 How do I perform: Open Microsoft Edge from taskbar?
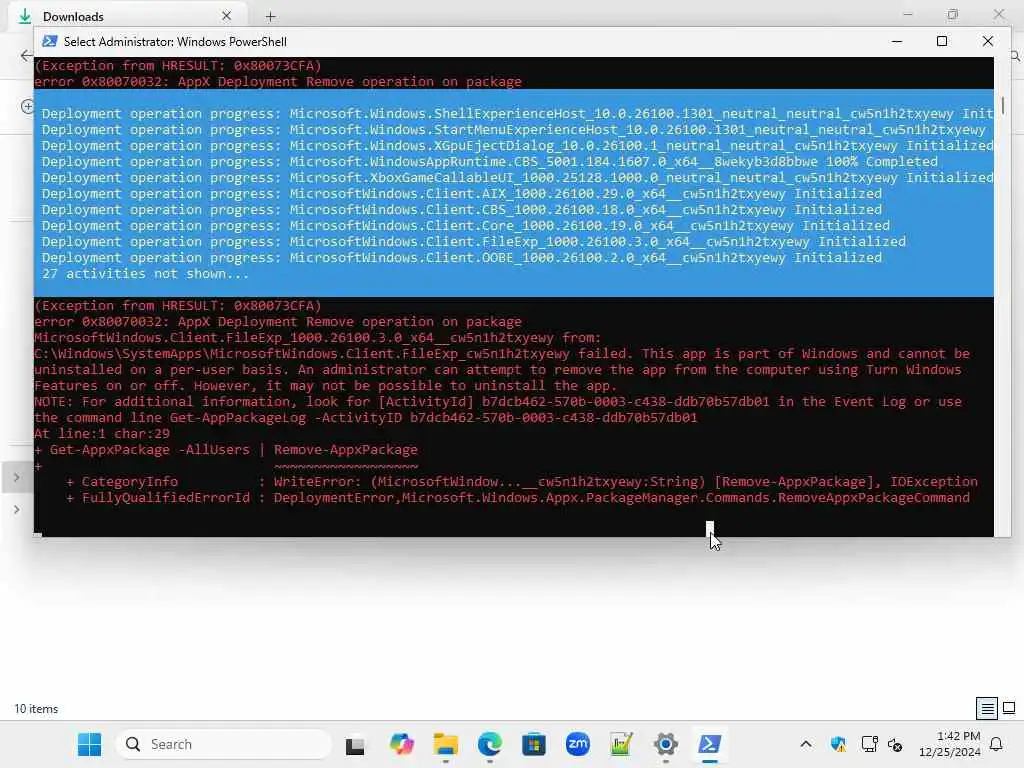pos(490,744)
